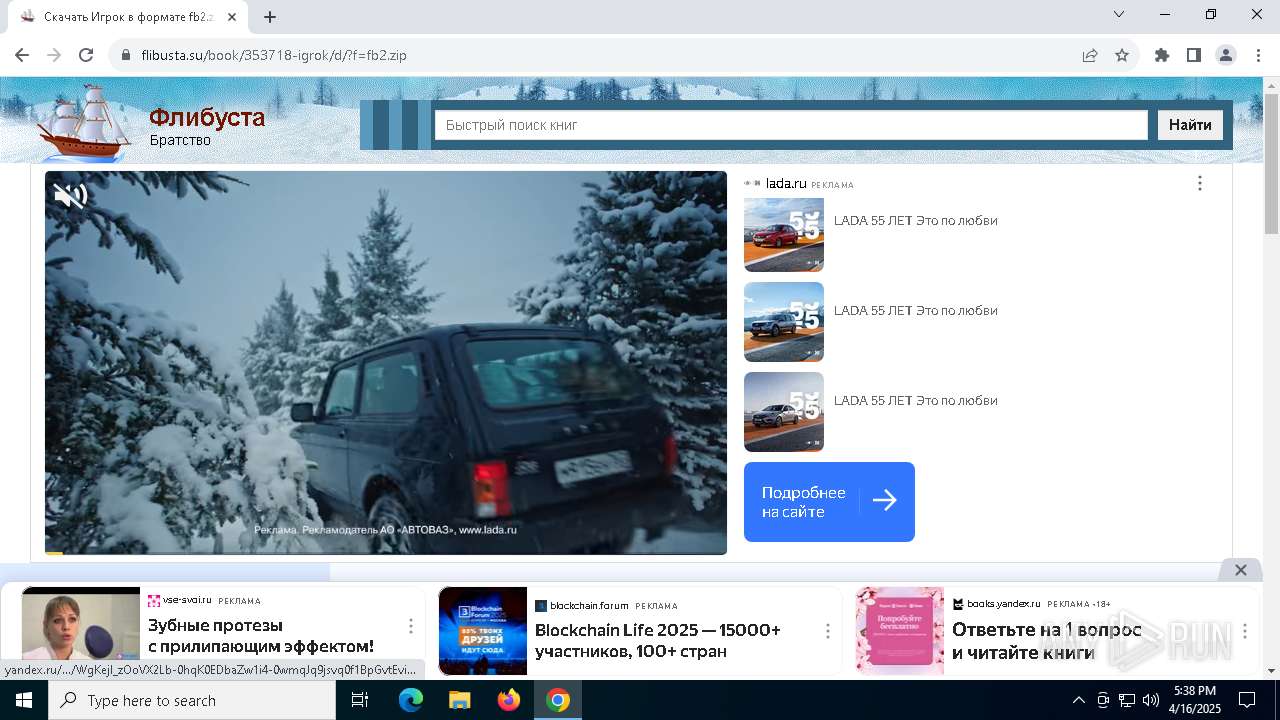
Task: Open the network tray icon
Action: [x=1127, y=700]
